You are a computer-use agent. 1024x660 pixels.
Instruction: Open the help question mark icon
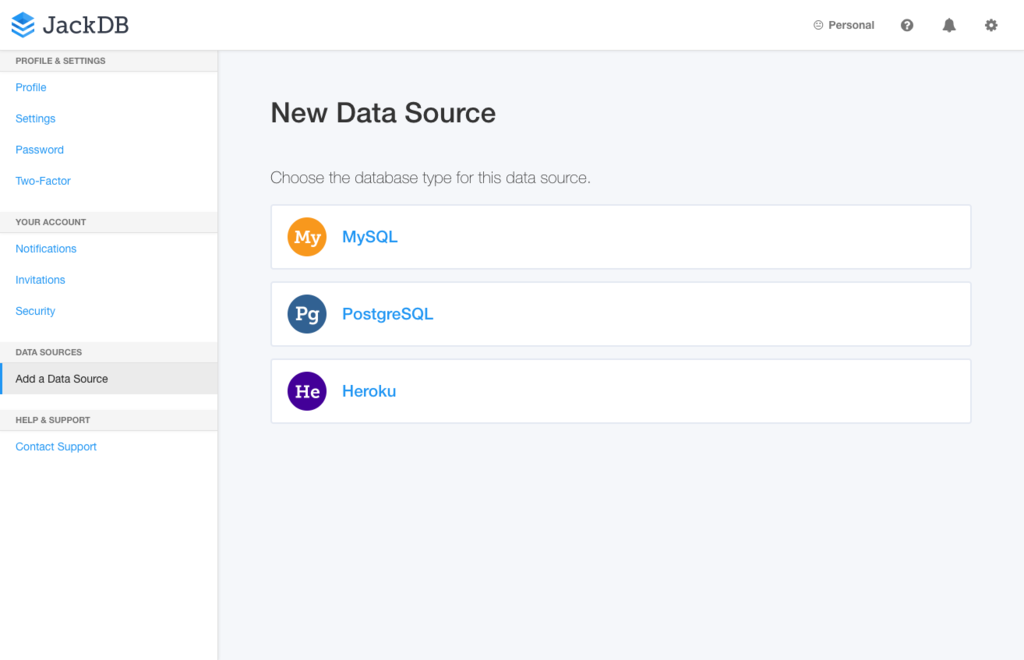point(907,25)
